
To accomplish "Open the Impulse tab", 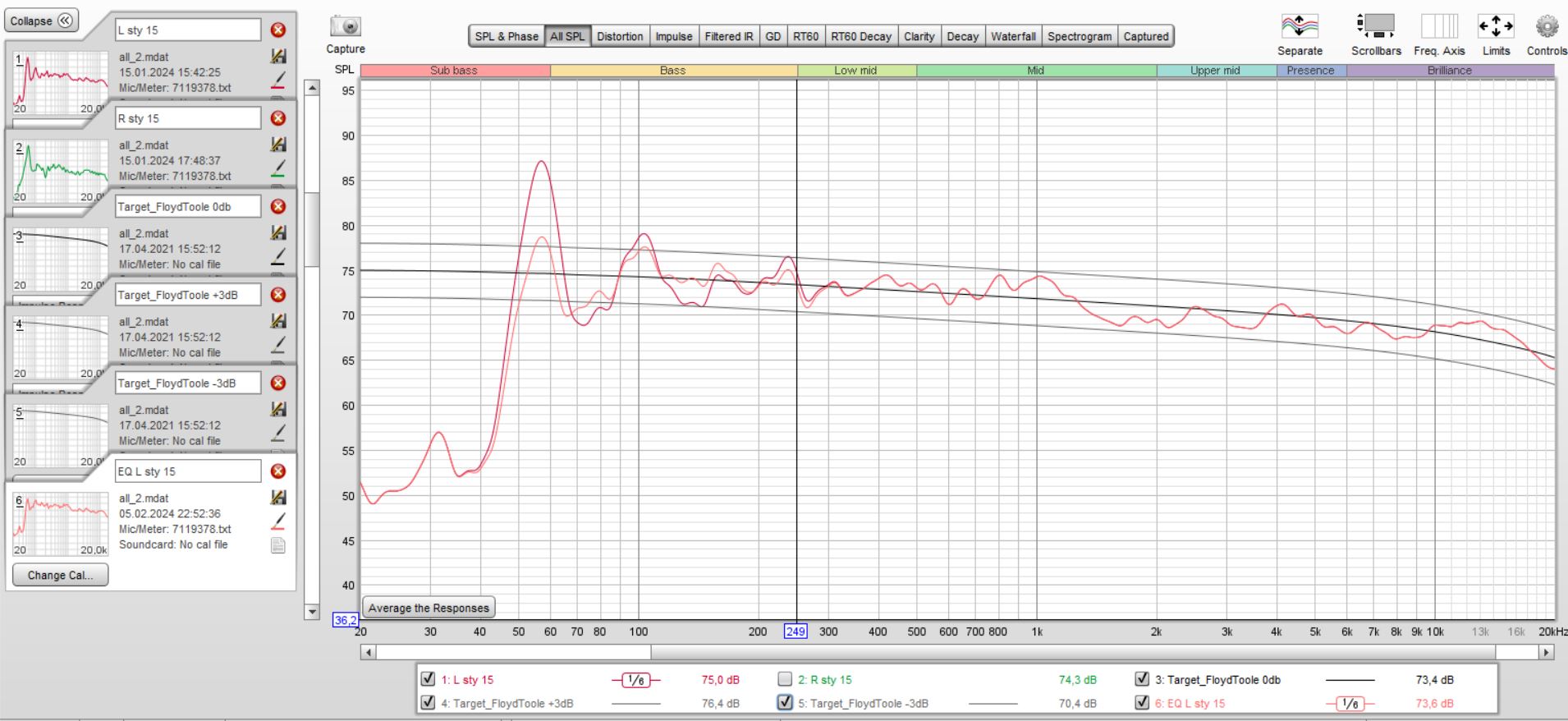I will 674,36.
